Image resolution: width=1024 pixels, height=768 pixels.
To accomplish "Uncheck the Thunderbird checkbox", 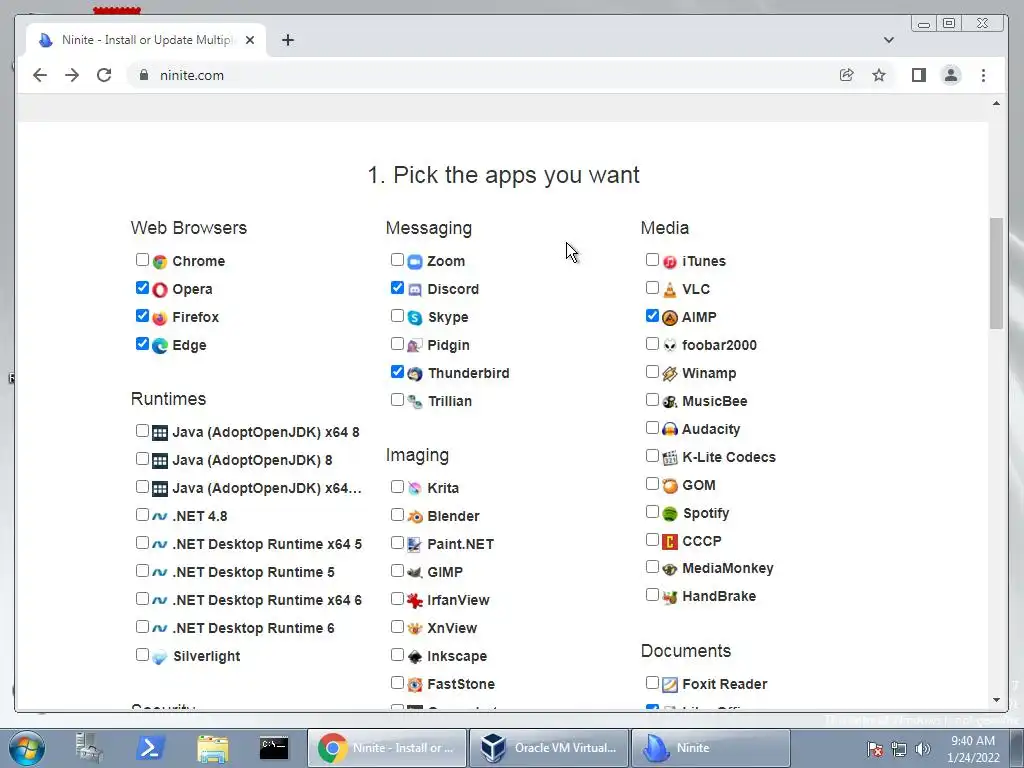I will [397, 372].
